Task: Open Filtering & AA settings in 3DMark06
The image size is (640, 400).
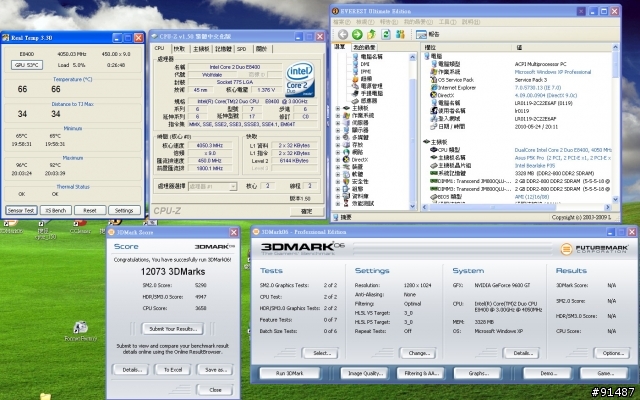Action: pos(421,373)
